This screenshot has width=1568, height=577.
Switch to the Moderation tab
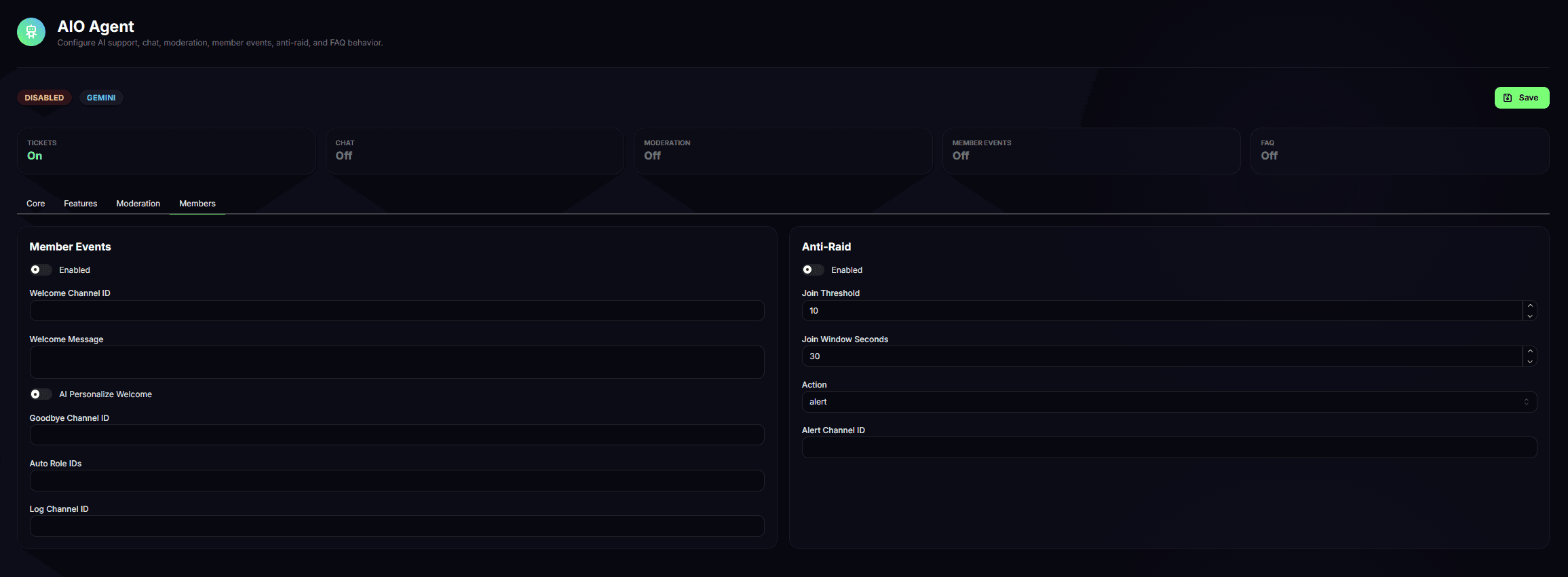coord(138,204)
